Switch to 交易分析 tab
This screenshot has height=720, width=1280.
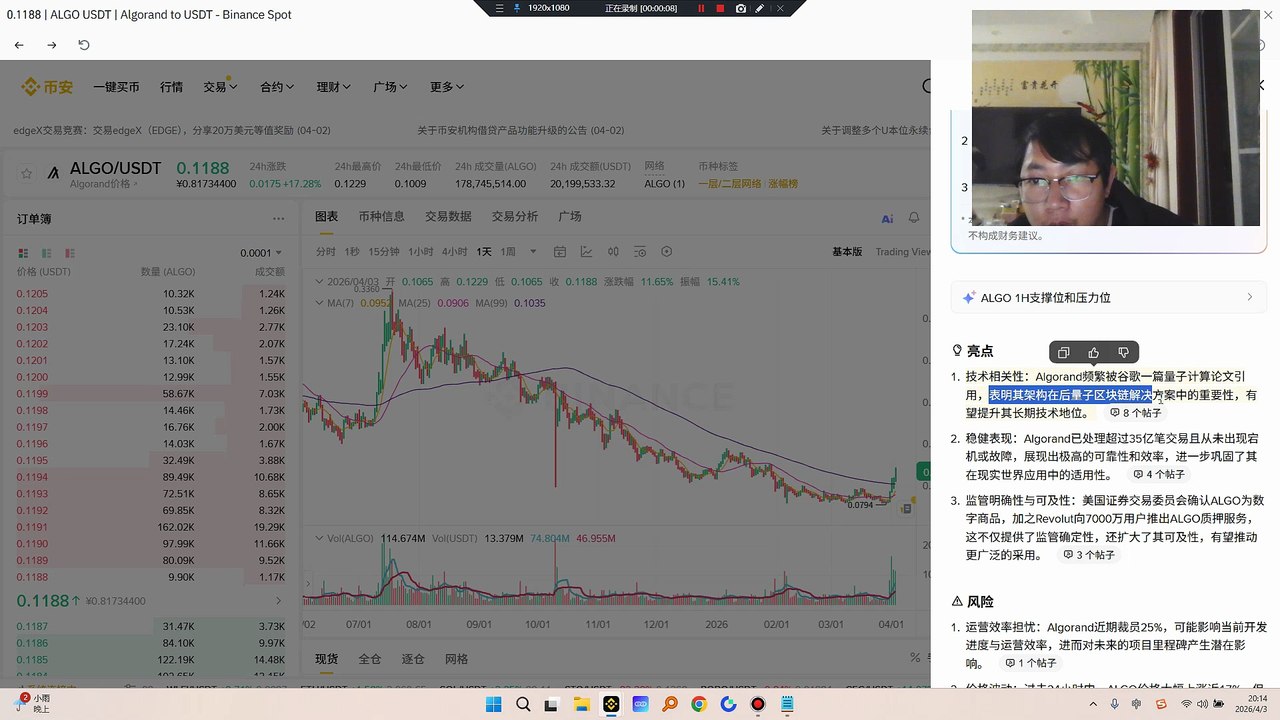[514, 216]
